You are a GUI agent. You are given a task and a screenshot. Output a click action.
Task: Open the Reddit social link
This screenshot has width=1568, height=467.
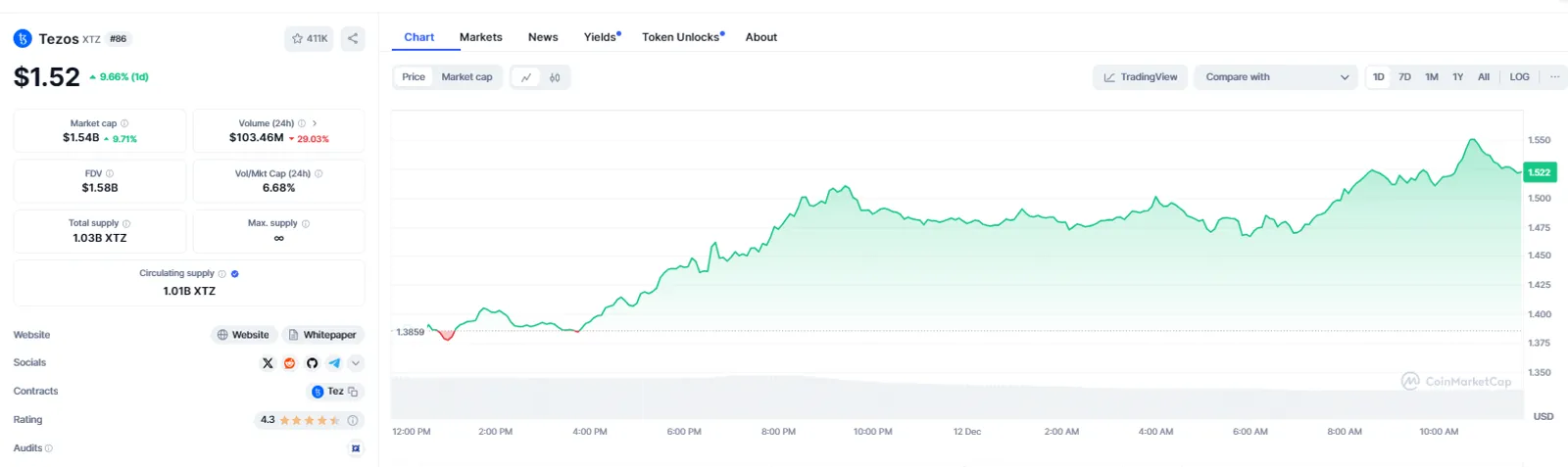pos(290,363)
